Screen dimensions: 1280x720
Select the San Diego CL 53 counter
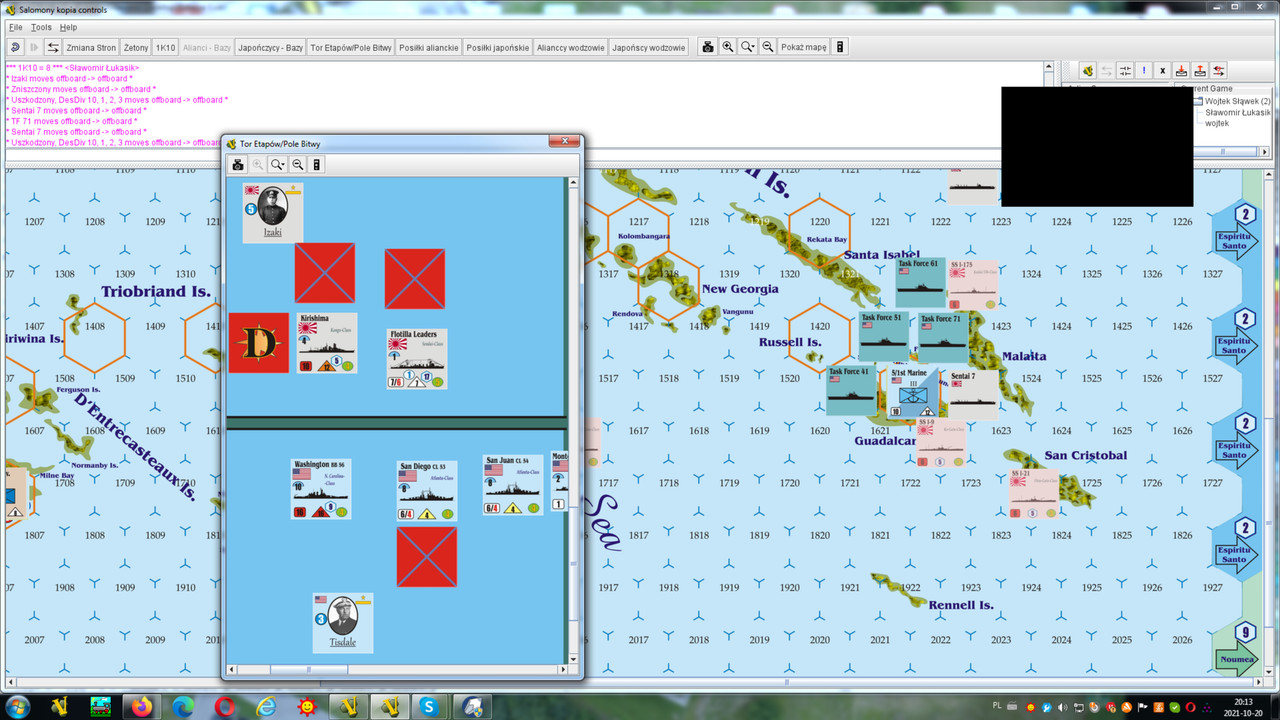[x=427, y=491]
